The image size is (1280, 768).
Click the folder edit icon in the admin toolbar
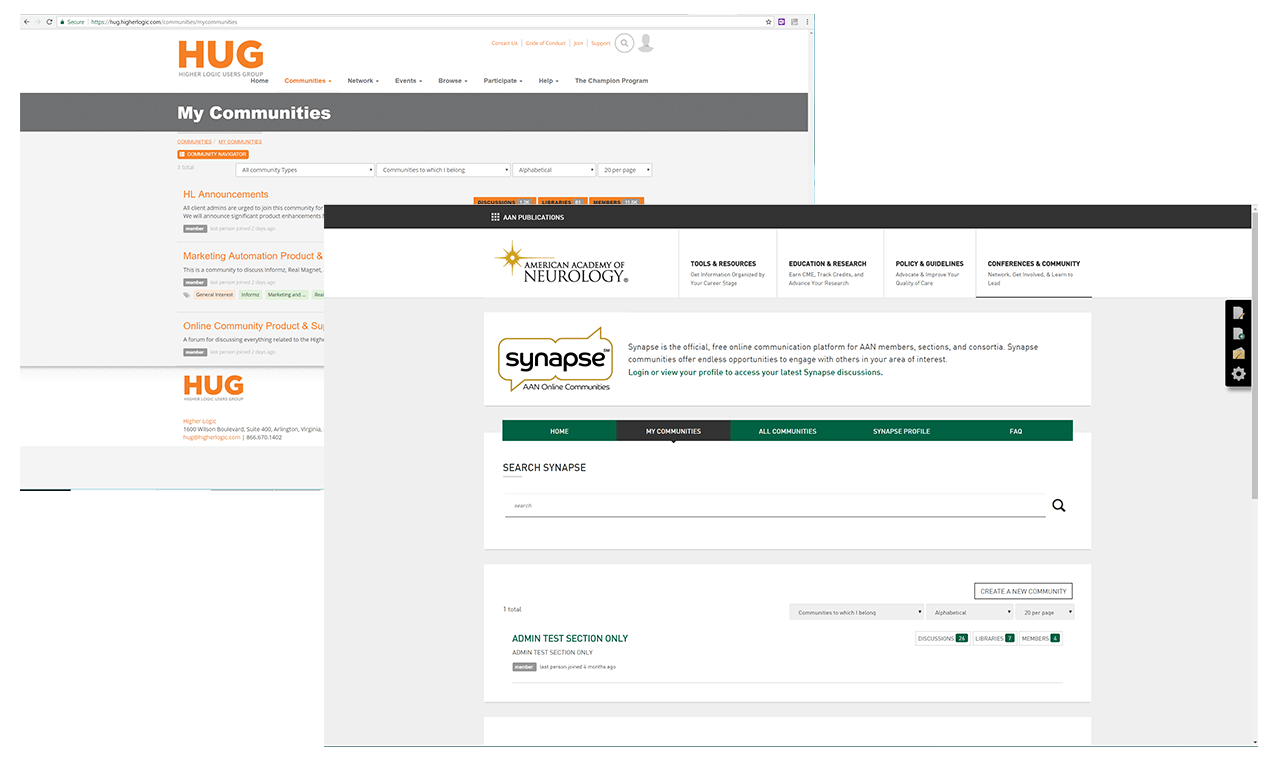point(1239,353)
